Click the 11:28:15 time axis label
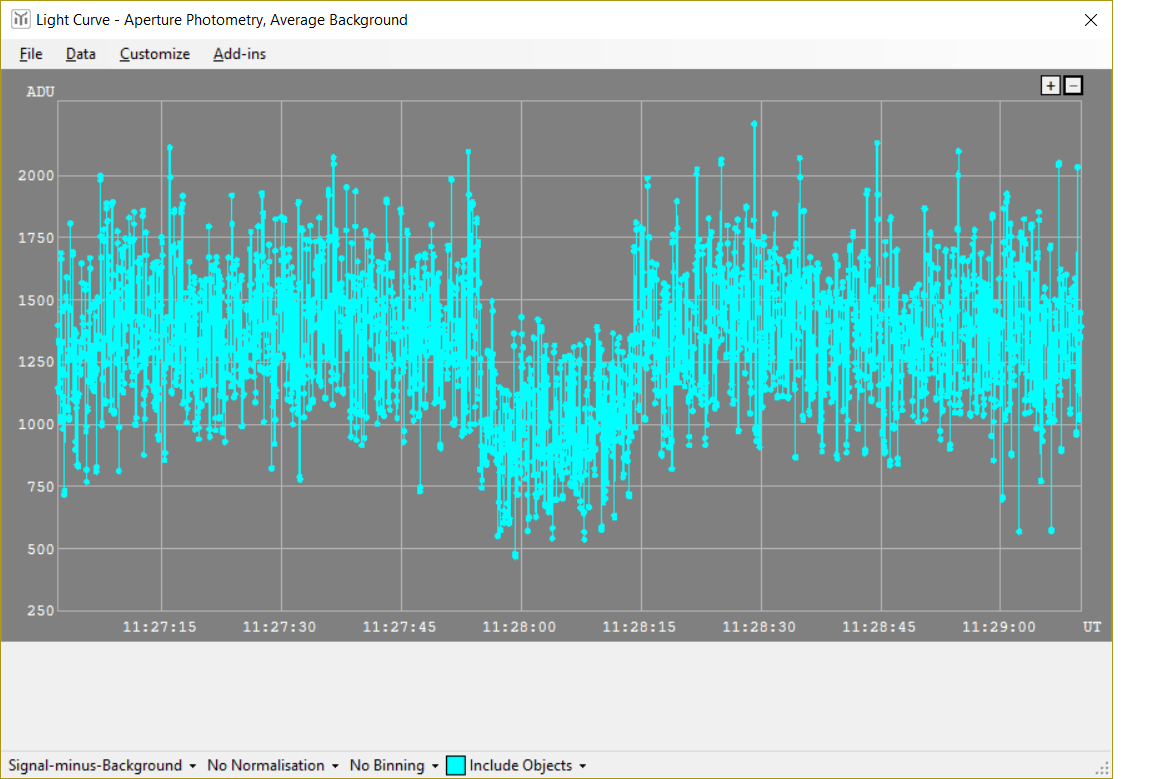This screenshot has height=779, width=1152. [639, 627]
